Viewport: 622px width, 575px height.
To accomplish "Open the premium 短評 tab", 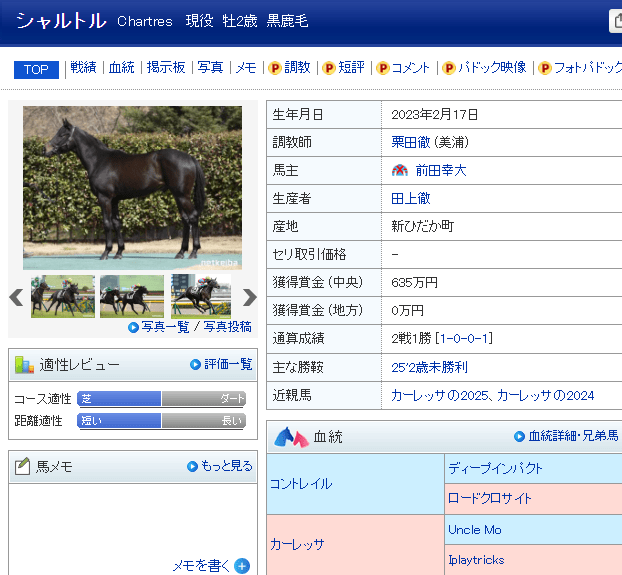I will [x=351, y=67].
